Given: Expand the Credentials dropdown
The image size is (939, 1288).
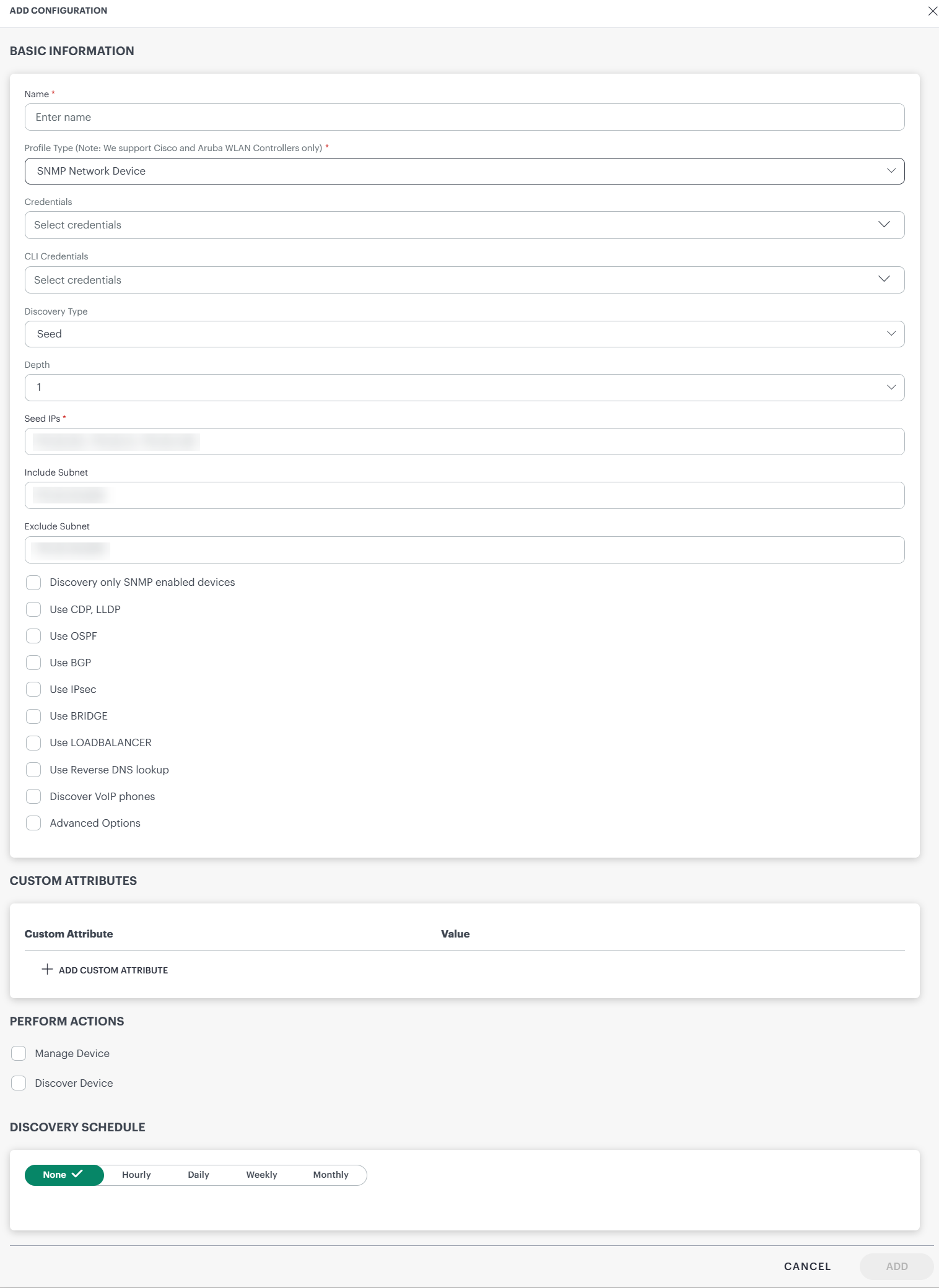Looking at the screenshot, I should 464,225.
